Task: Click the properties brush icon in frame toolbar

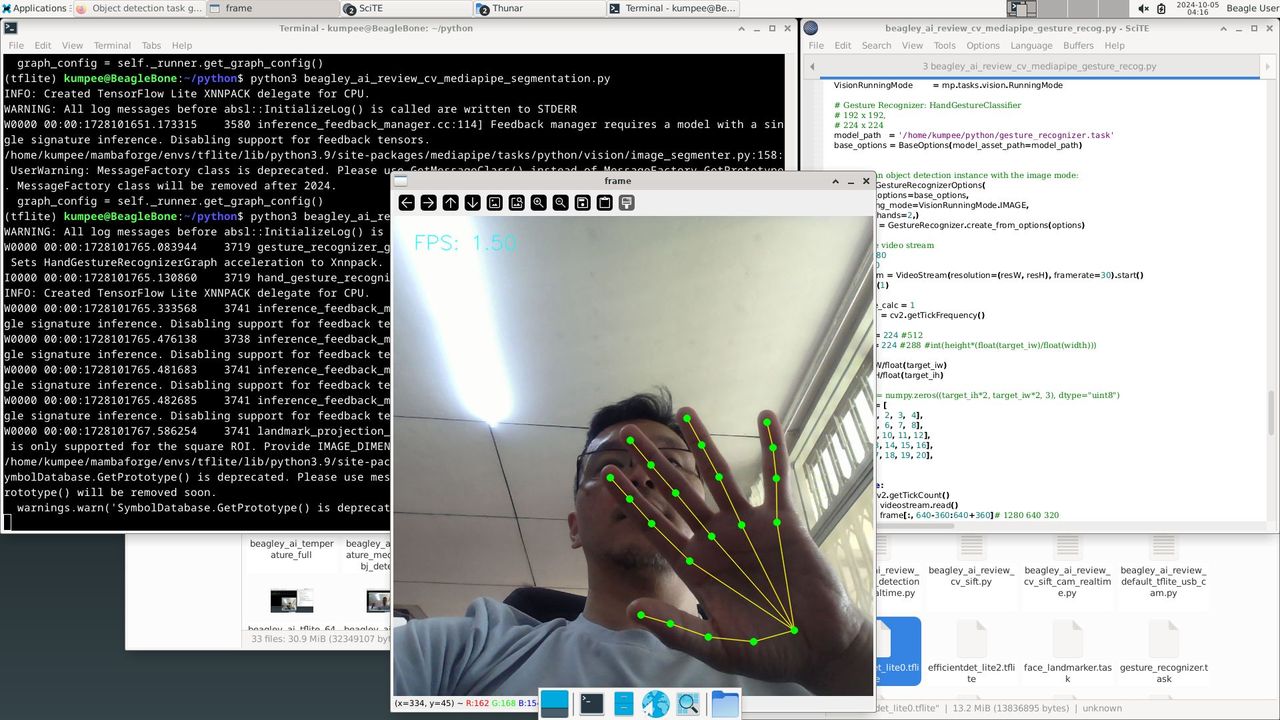Action: (x=626, y=203)
